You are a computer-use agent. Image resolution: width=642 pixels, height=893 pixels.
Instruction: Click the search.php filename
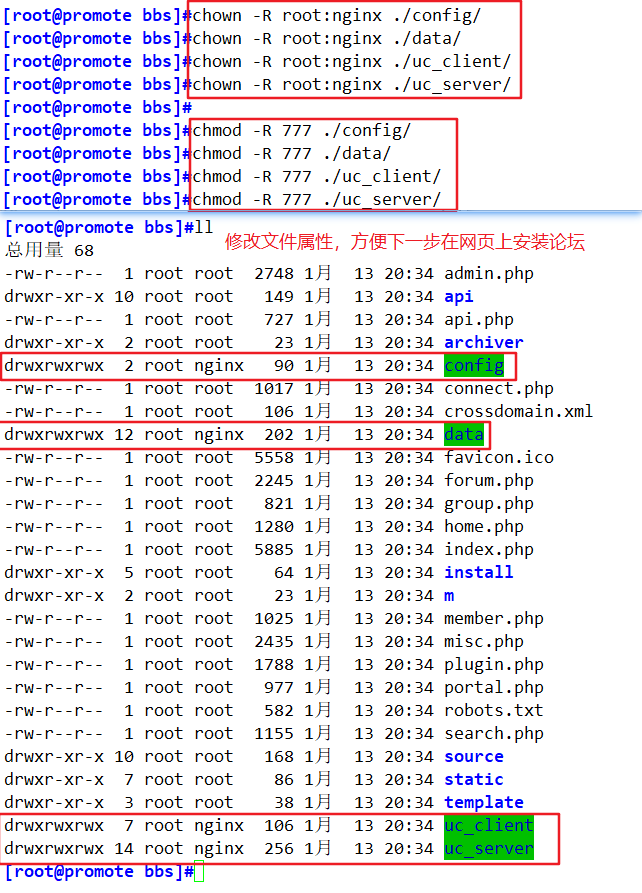(494, 734)
